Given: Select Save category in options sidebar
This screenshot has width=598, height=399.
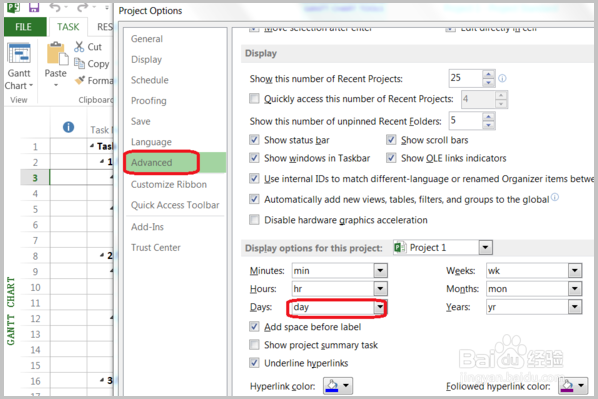Looking at the screenshot, I should (141, 121).
